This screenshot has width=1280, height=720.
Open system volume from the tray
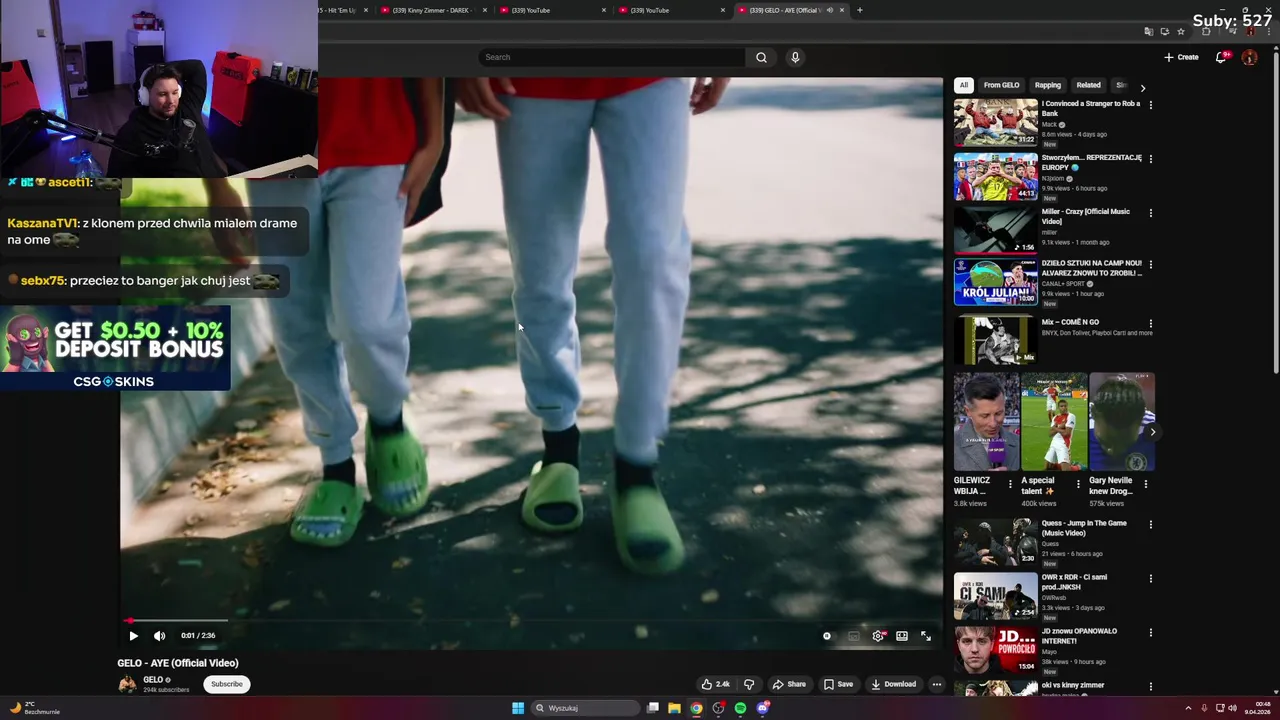[x=1233, y=708]
